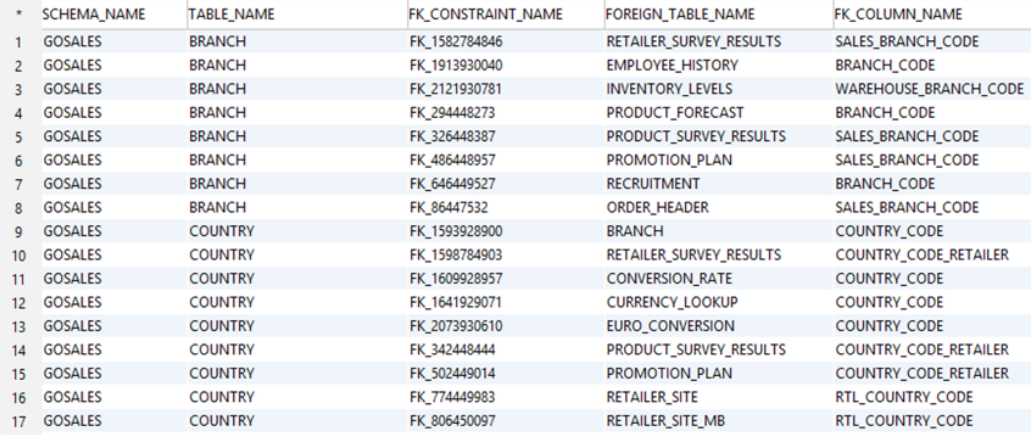Click constraint cell FK_86447532
1031x436 pixels.
pos(506,208)
